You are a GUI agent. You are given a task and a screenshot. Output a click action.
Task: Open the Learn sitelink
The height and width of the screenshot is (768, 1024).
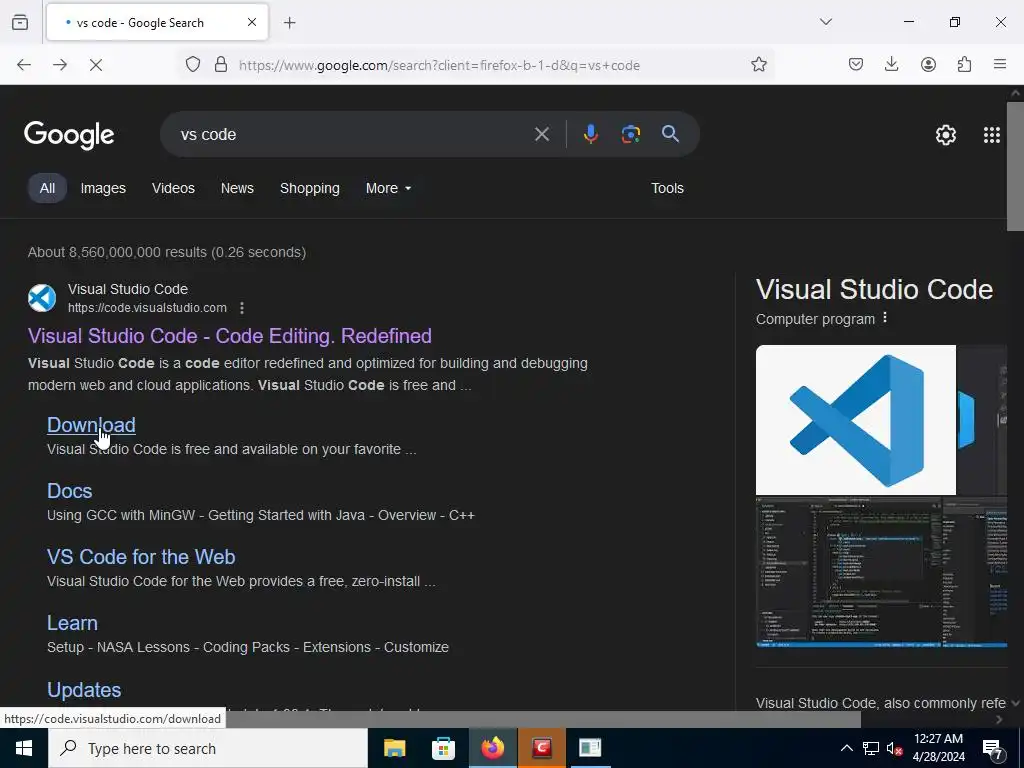click(72, 623)
